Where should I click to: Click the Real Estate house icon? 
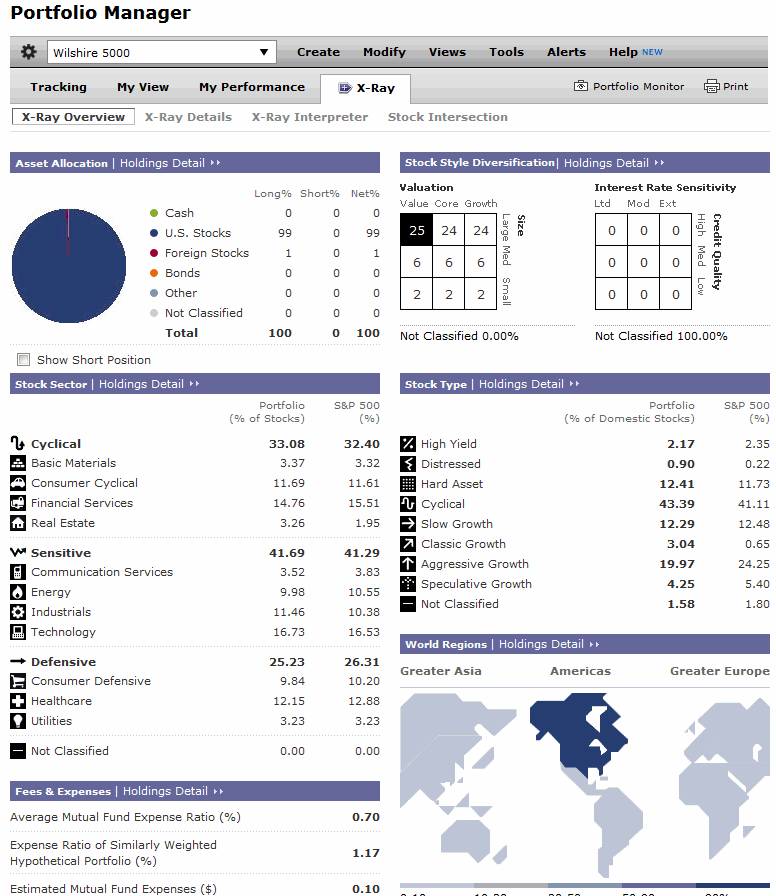18,523
